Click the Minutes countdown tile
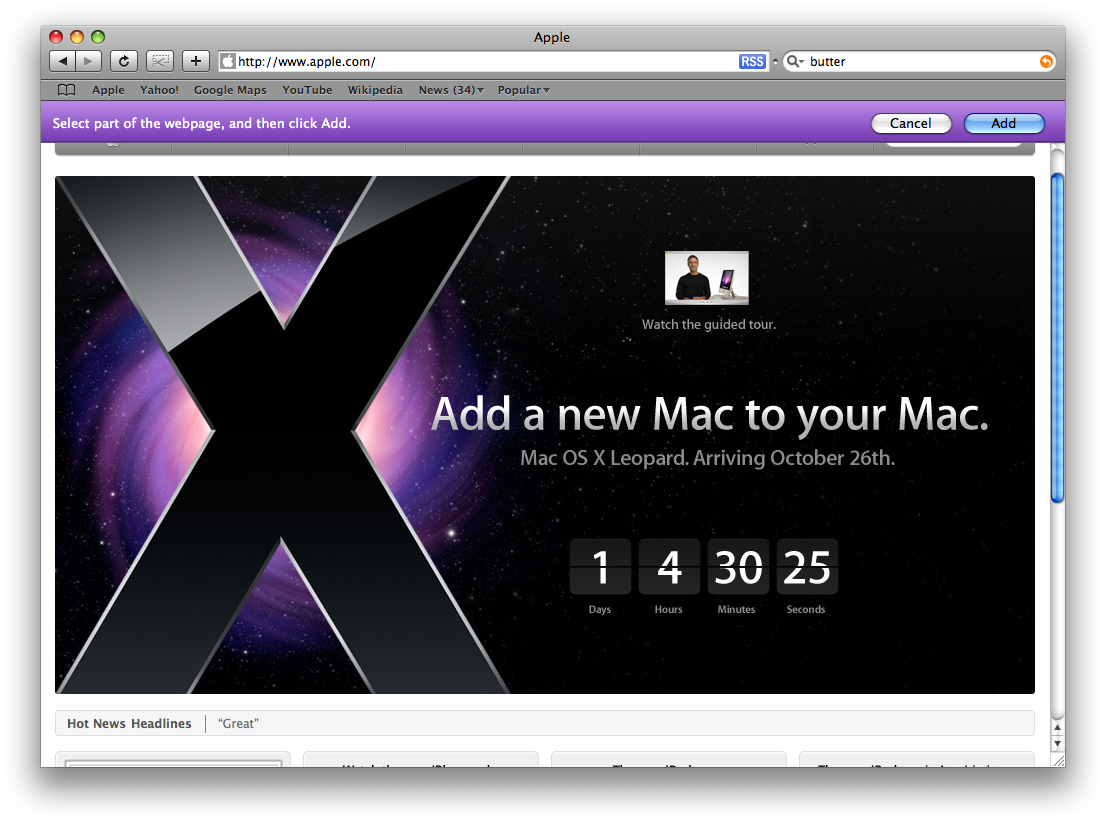1106x823 pixels. [738, 566]
